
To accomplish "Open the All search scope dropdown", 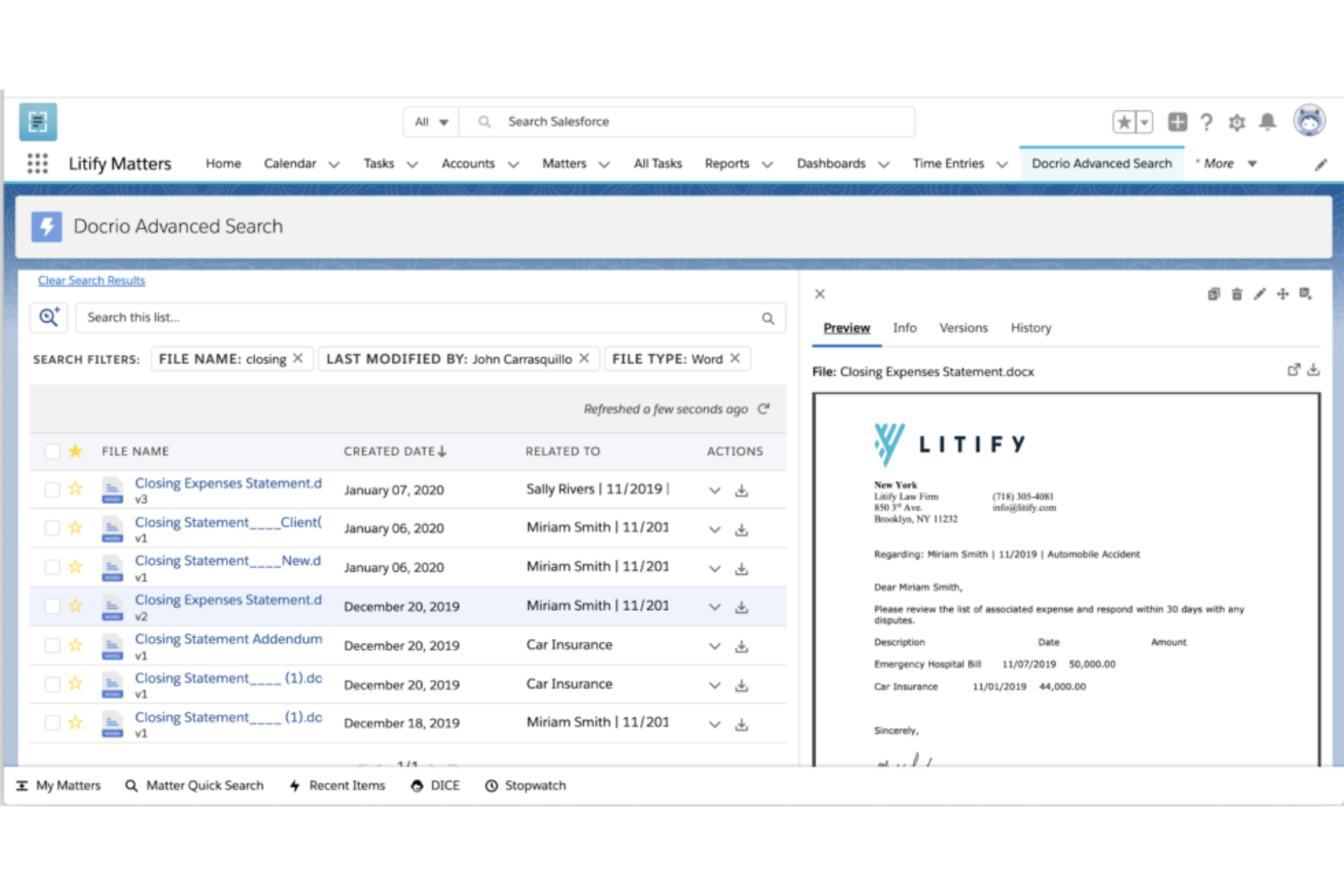I will [x=431, y=122].
